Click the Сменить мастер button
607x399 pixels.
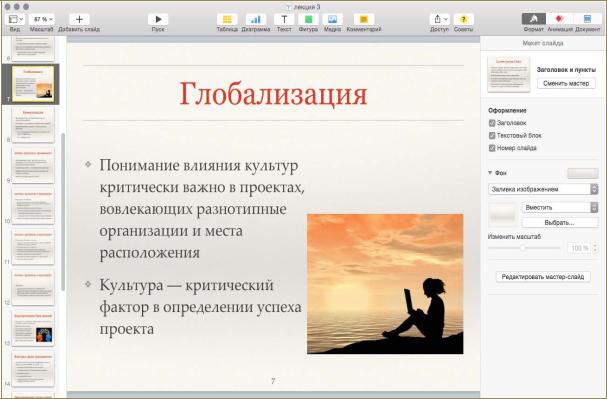(x=566, y=83)
